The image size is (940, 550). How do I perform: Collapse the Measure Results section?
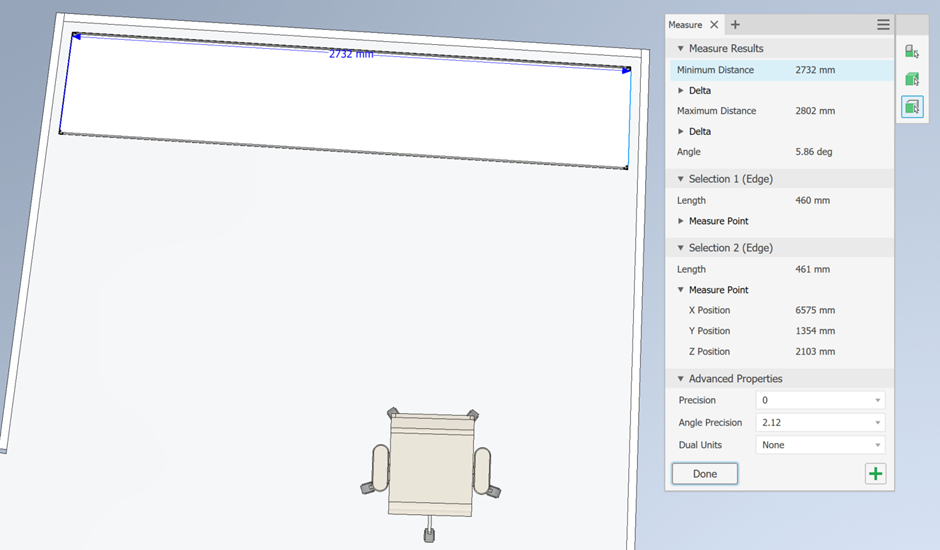pos(681,48)
